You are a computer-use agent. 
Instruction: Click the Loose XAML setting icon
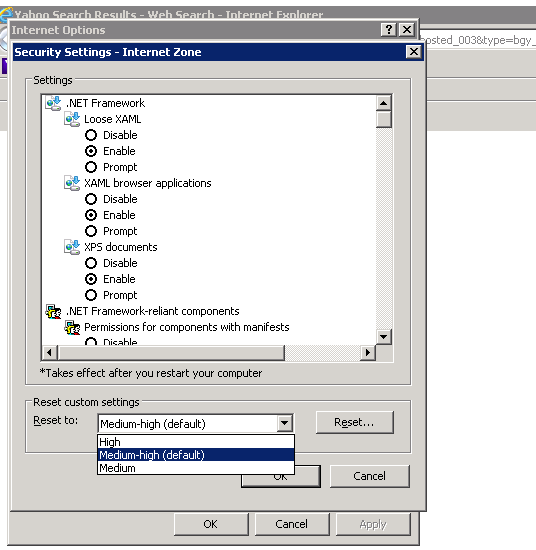tap(72, 119)
